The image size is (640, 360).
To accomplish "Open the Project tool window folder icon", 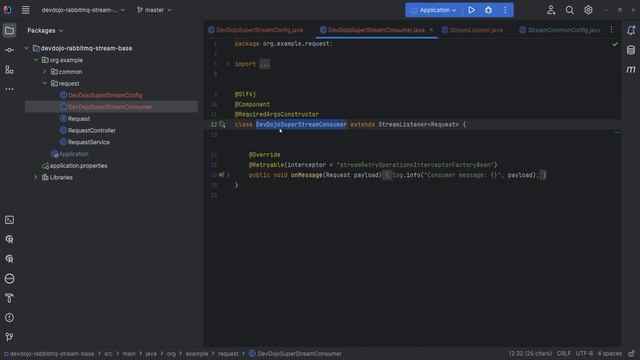I will click(9, 31).
